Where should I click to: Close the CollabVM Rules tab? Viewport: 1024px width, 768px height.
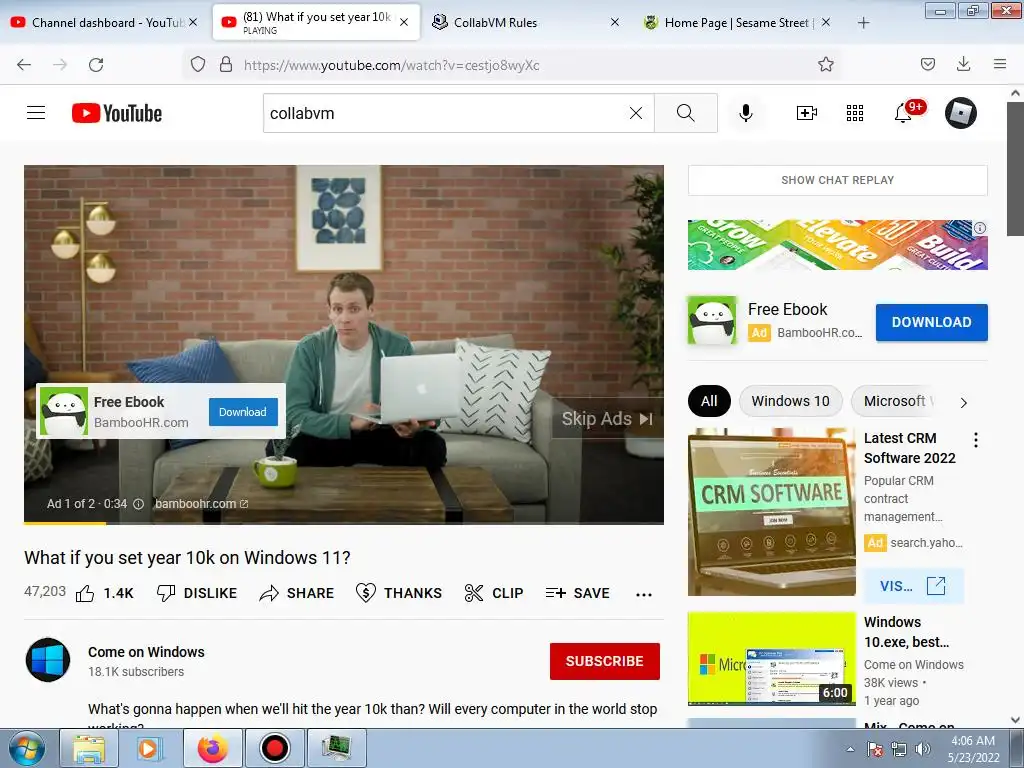(615, 22)
